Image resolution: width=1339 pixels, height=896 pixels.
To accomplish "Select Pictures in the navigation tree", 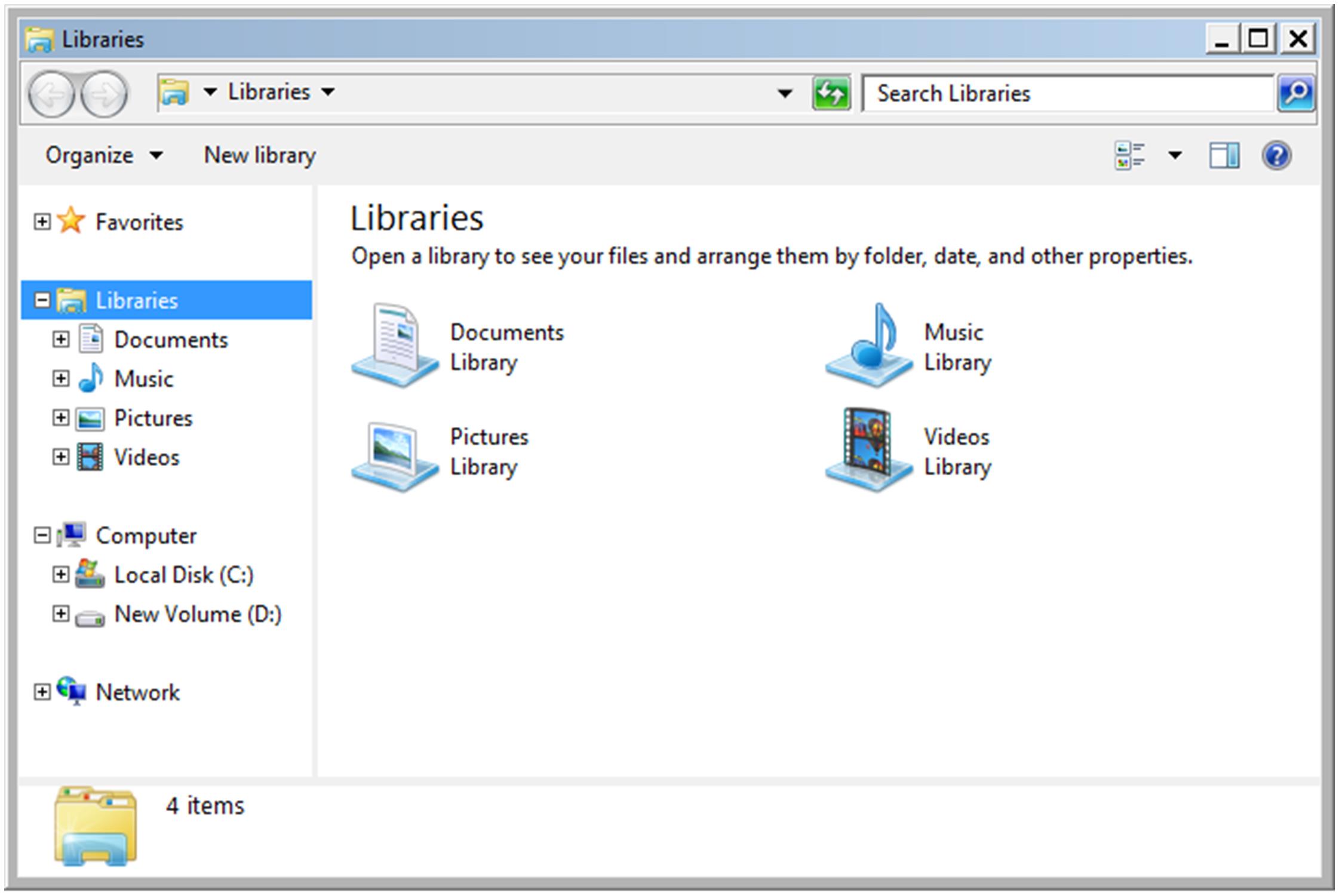I will 153,418.
